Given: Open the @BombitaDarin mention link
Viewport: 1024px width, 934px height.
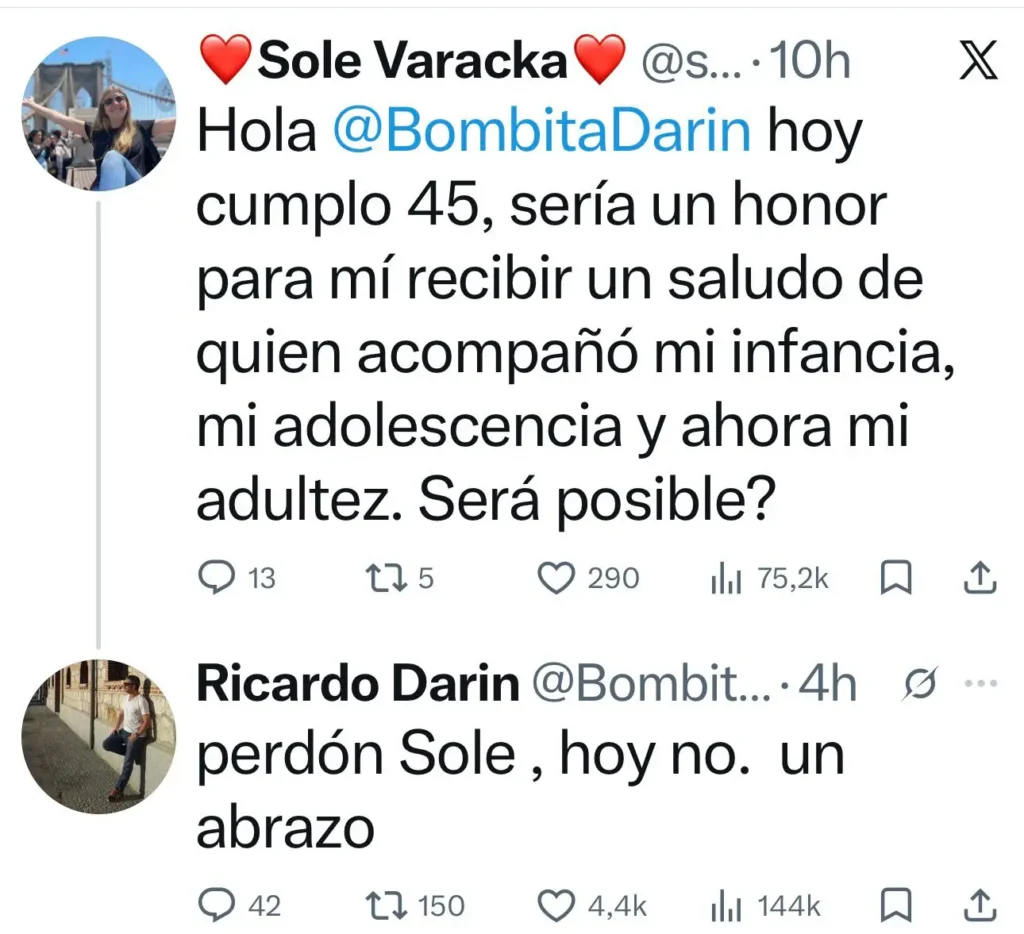Looking at the screenshot, I should point(540,131).
